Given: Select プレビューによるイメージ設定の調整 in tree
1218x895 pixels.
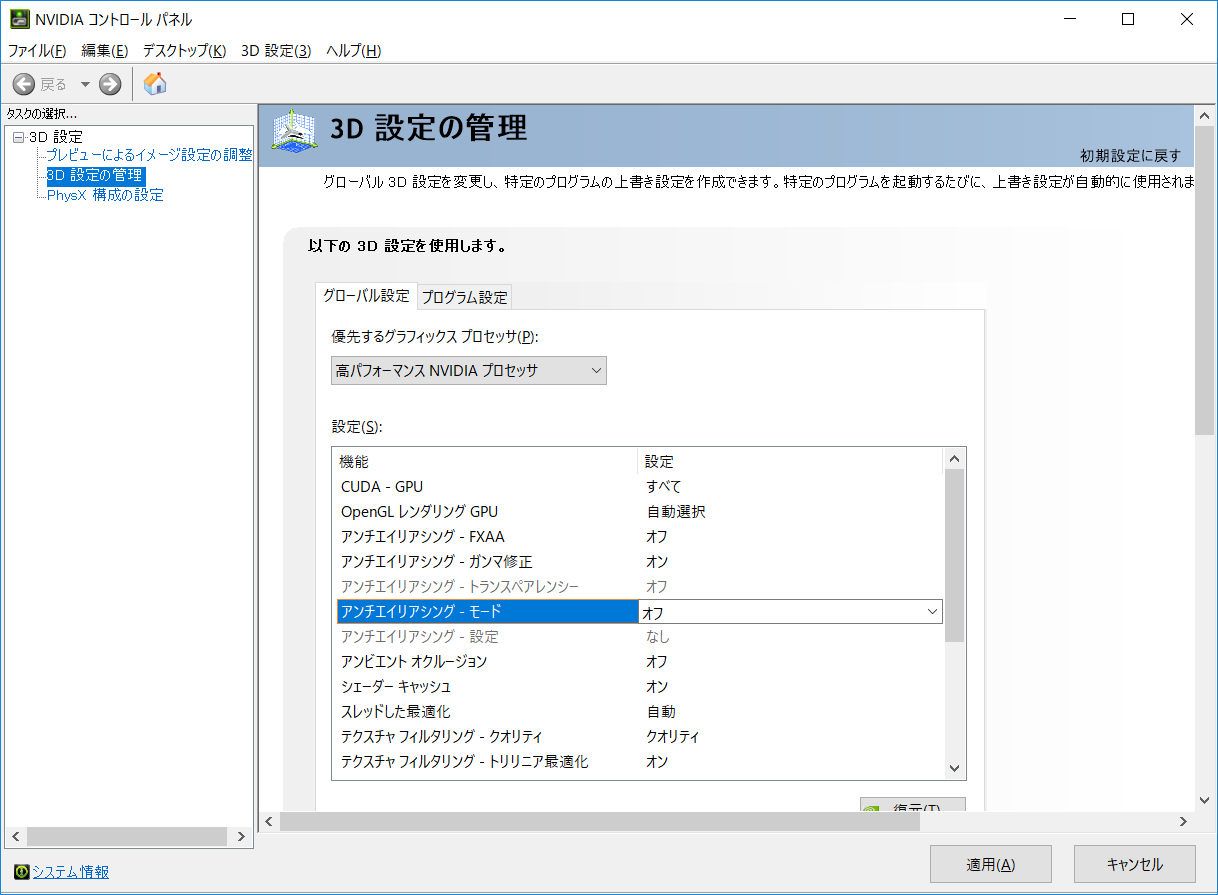Looking at the screenshot, I should pyautogui.click(x=149, y=155).
